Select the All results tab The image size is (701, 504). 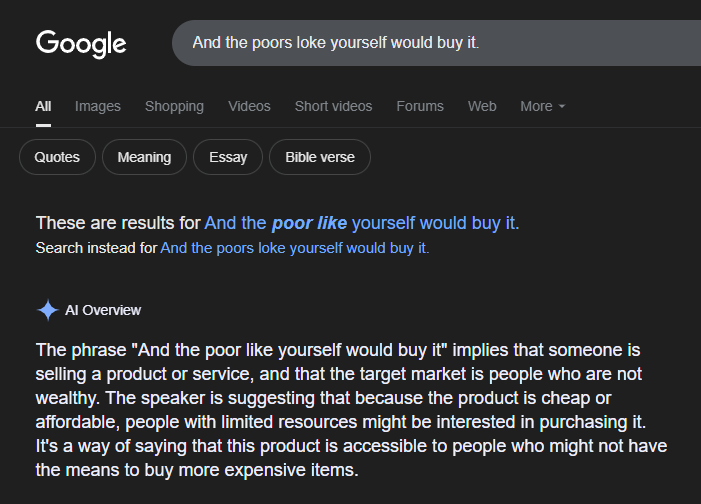coord(43,106)
